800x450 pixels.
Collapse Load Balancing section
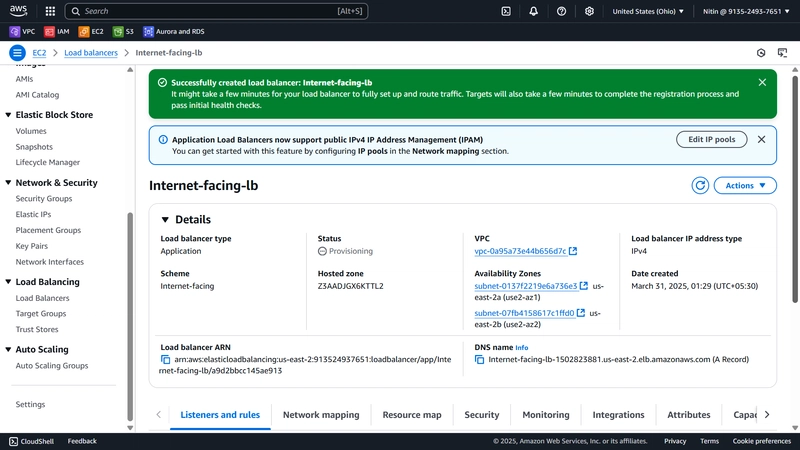tap(8, 282)
